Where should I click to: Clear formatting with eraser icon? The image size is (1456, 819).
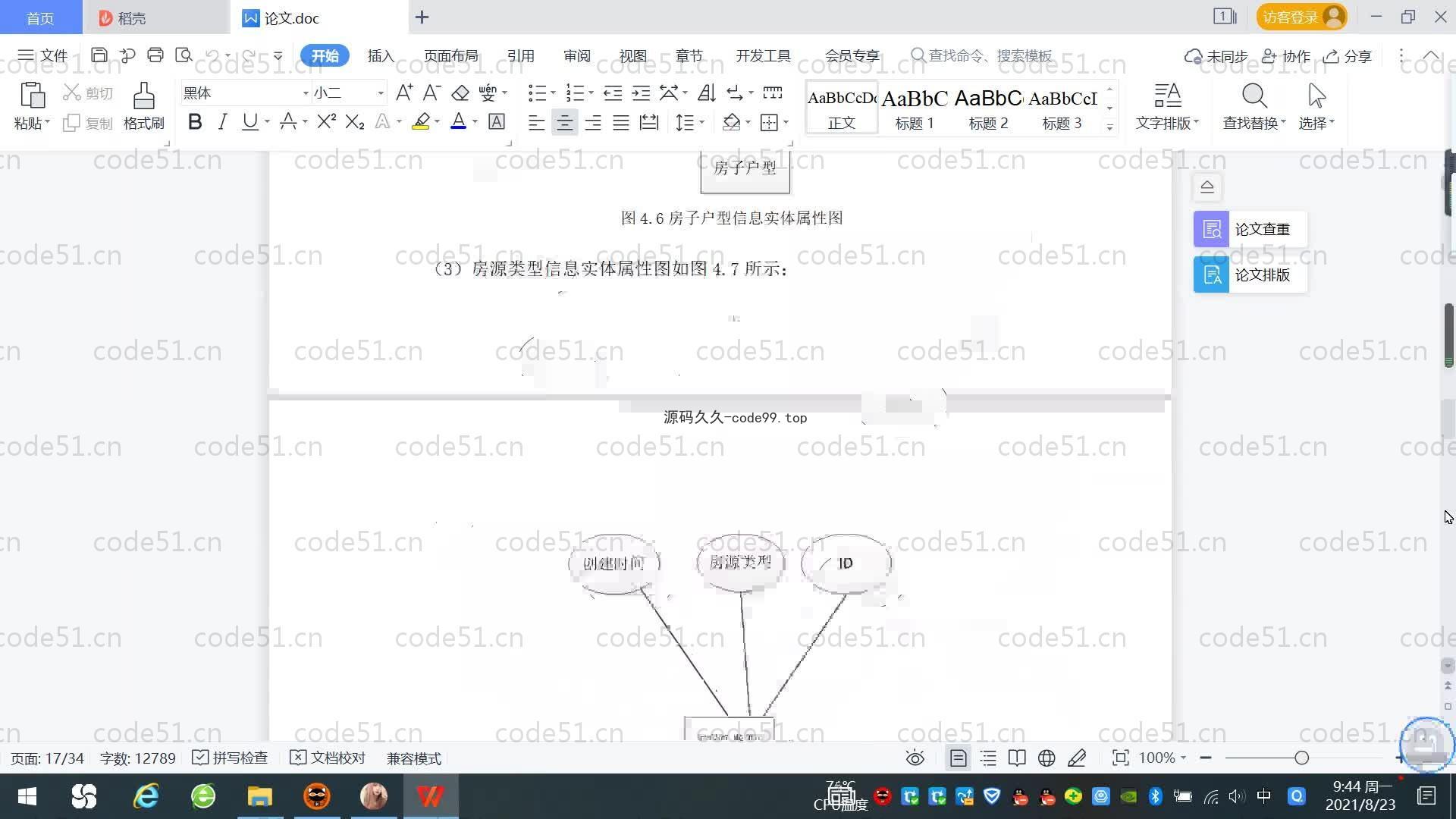[x=460, y=93]
